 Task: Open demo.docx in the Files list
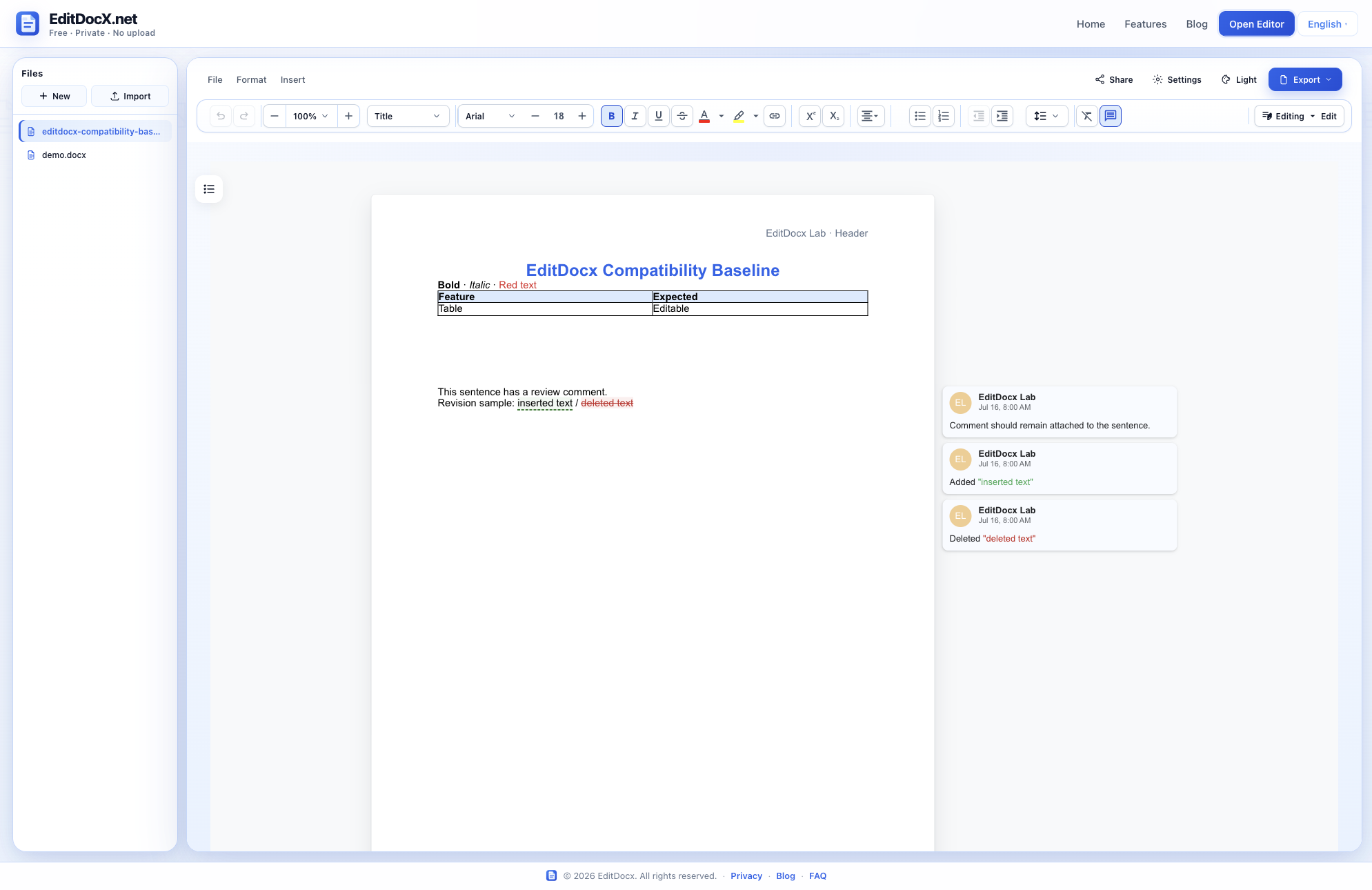[95, 155]
